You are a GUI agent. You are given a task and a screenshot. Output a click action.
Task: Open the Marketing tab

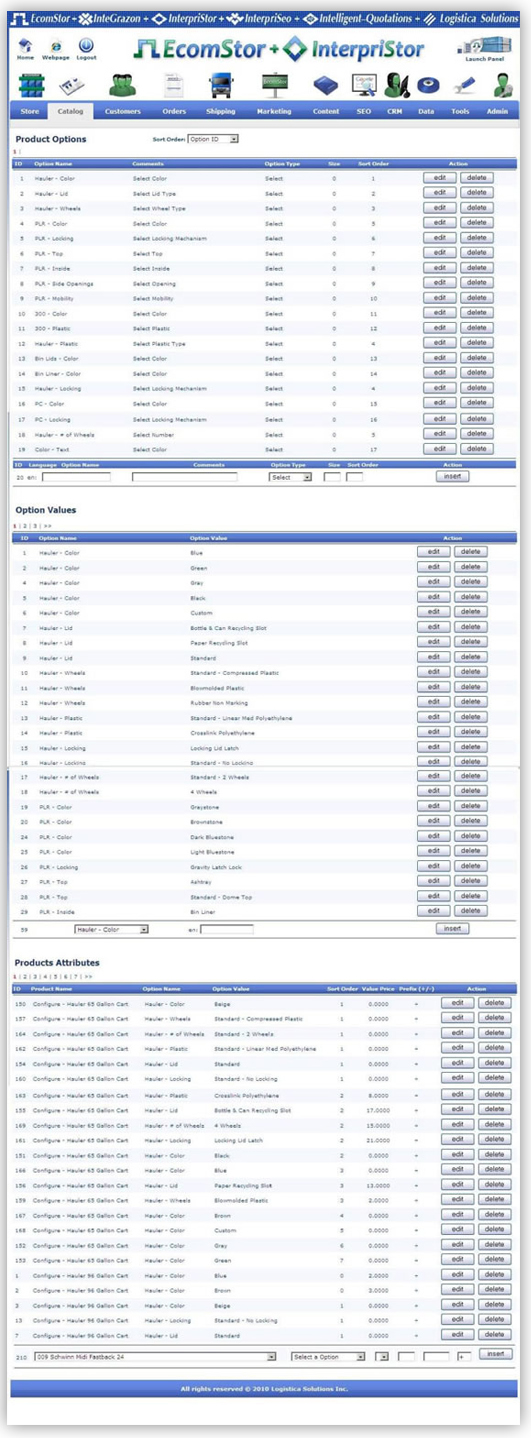click(x=274, y=111)
